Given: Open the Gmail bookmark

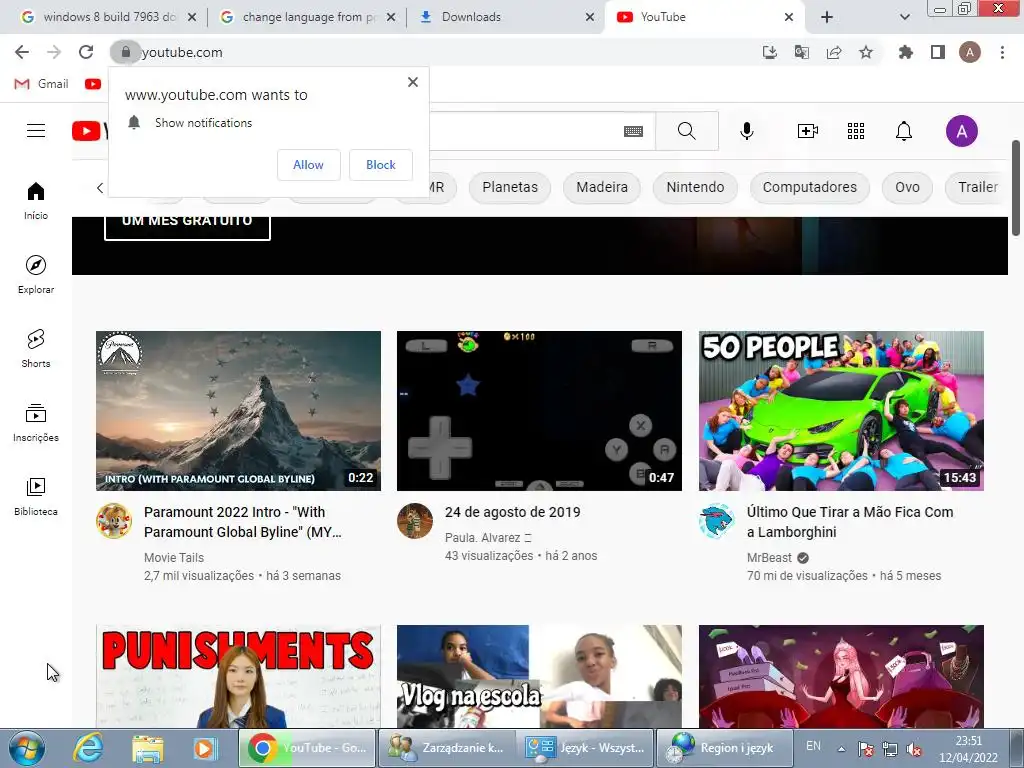Looking at the screenshot, I should (42, 84).
